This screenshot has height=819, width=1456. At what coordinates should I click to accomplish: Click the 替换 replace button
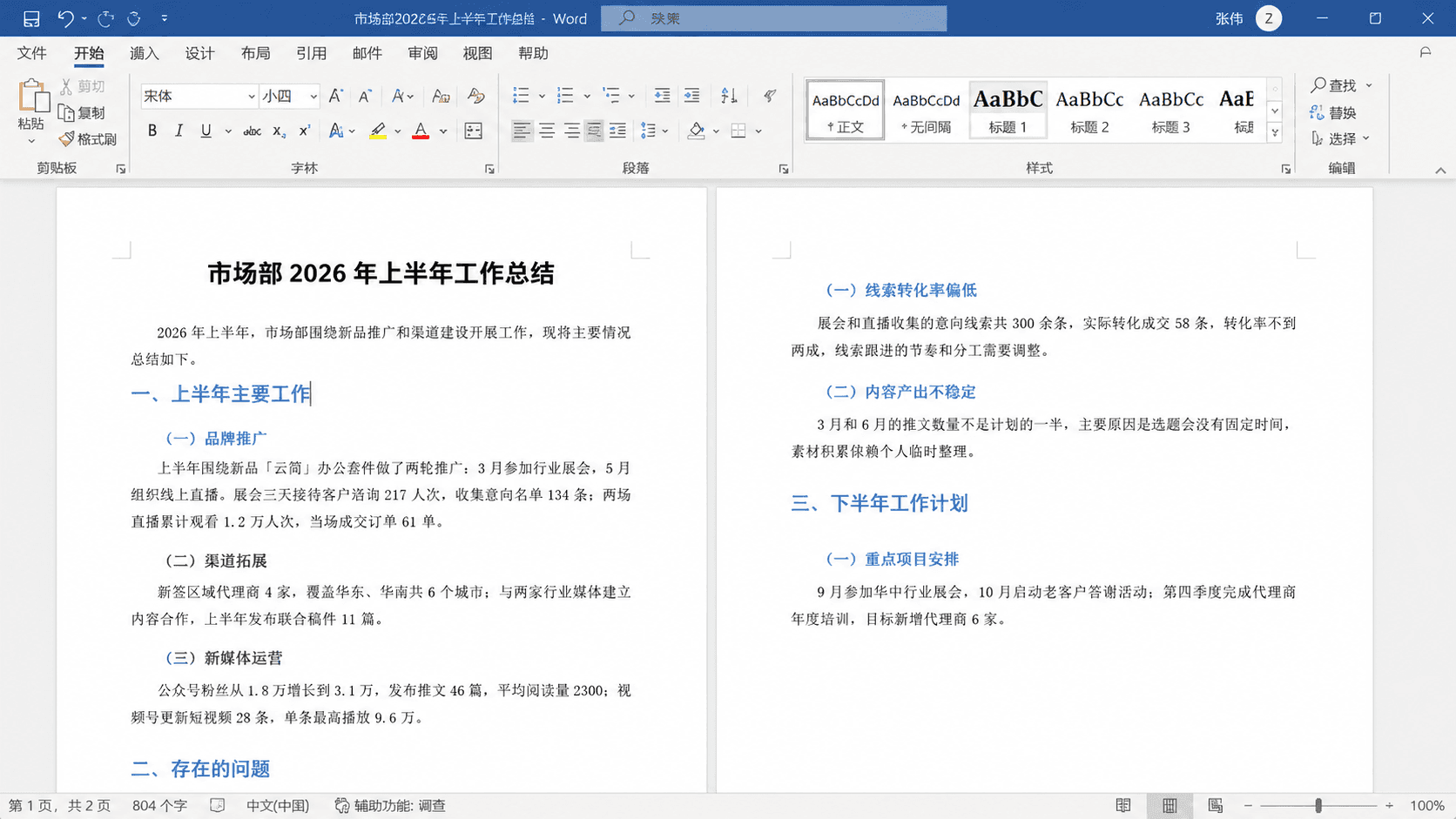[x=1334, y=112]
